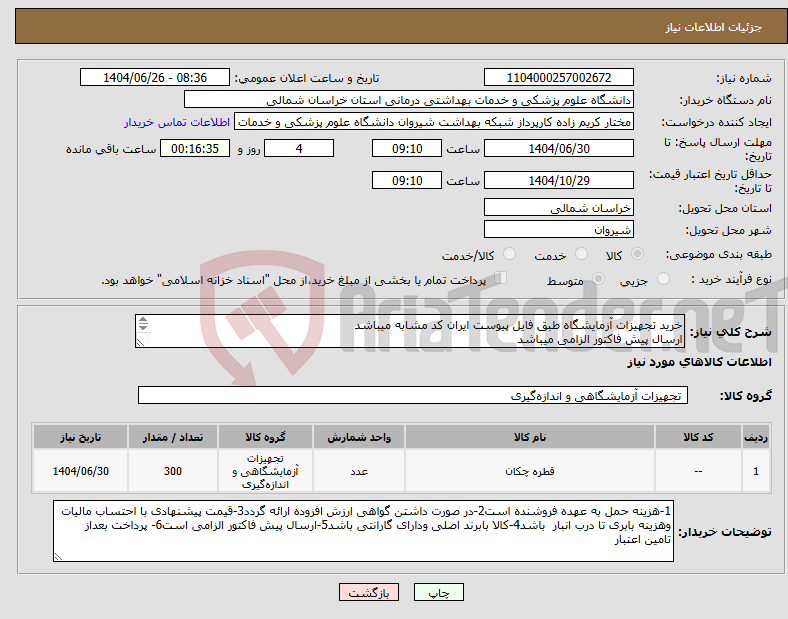Click the need date cell 1404/06/30
Image resolution: width=788 pixels, height=619 pixels.
pos(80,471)
